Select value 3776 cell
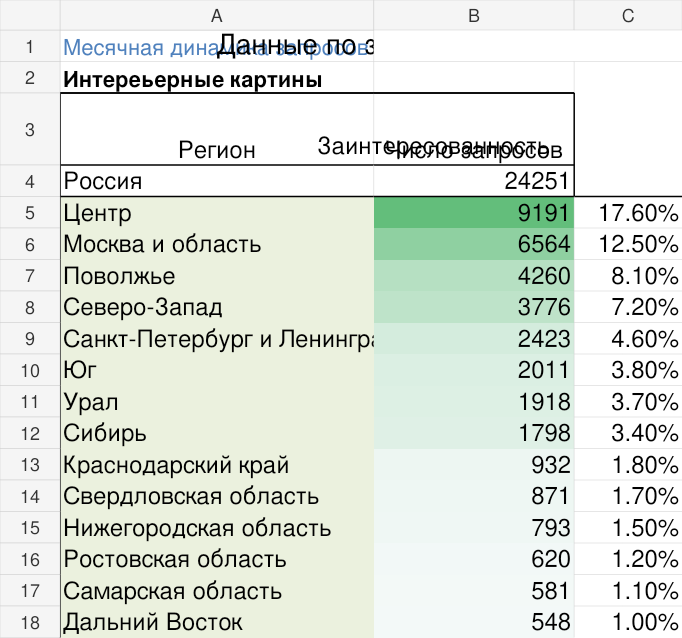Viewport: 682px width, 638px height. (474, 307)
